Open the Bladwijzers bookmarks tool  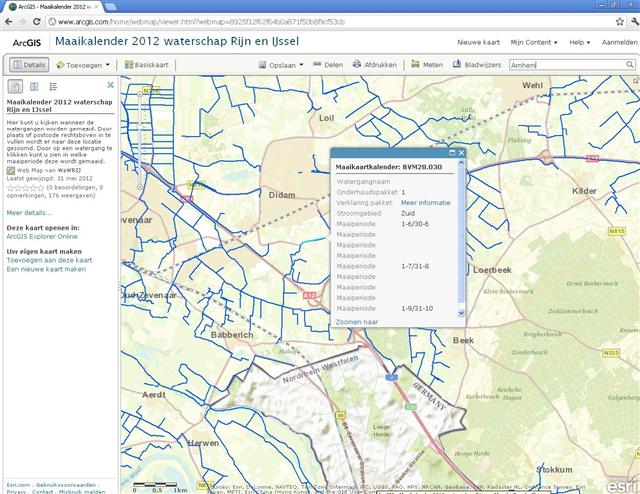point(479,64)
